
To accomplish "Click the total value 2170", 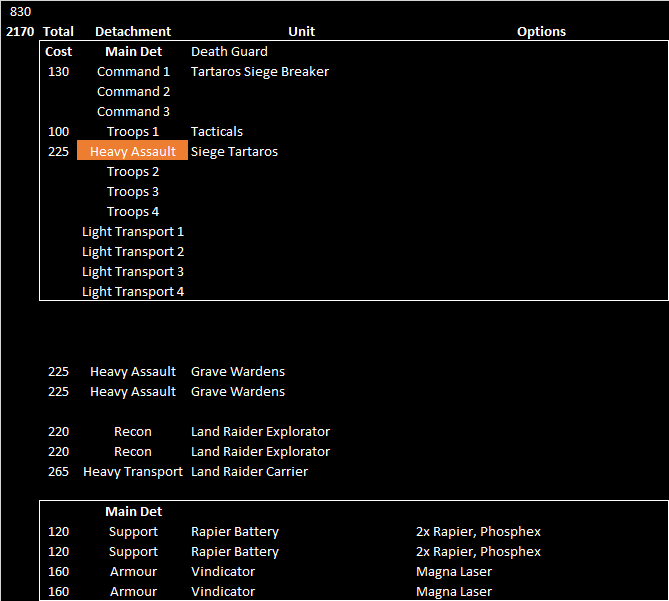I will click(20, 32).
